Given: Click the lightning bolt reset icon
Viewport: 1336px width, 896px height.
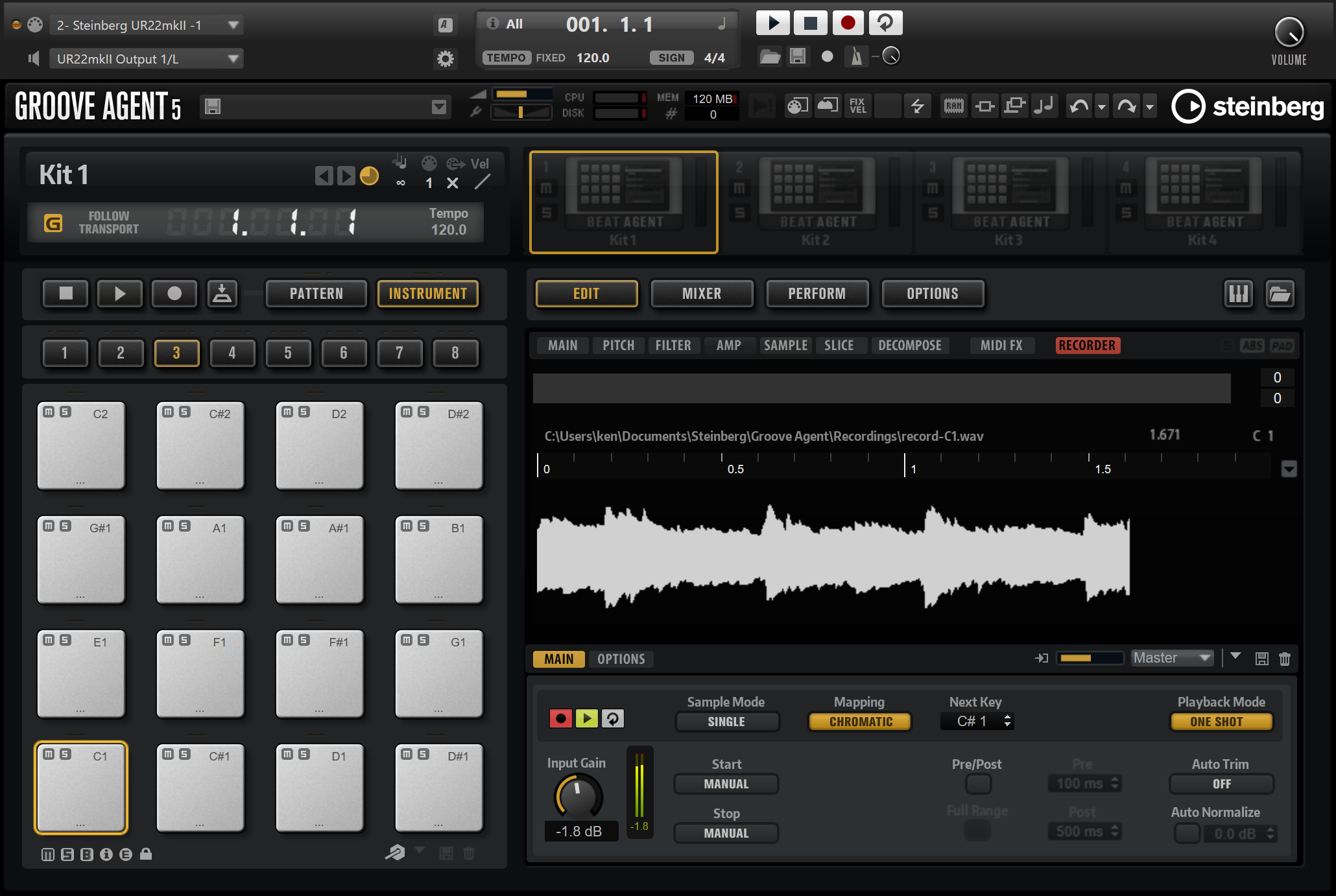Looking at the screenshot, I should [x=917, y=106].
